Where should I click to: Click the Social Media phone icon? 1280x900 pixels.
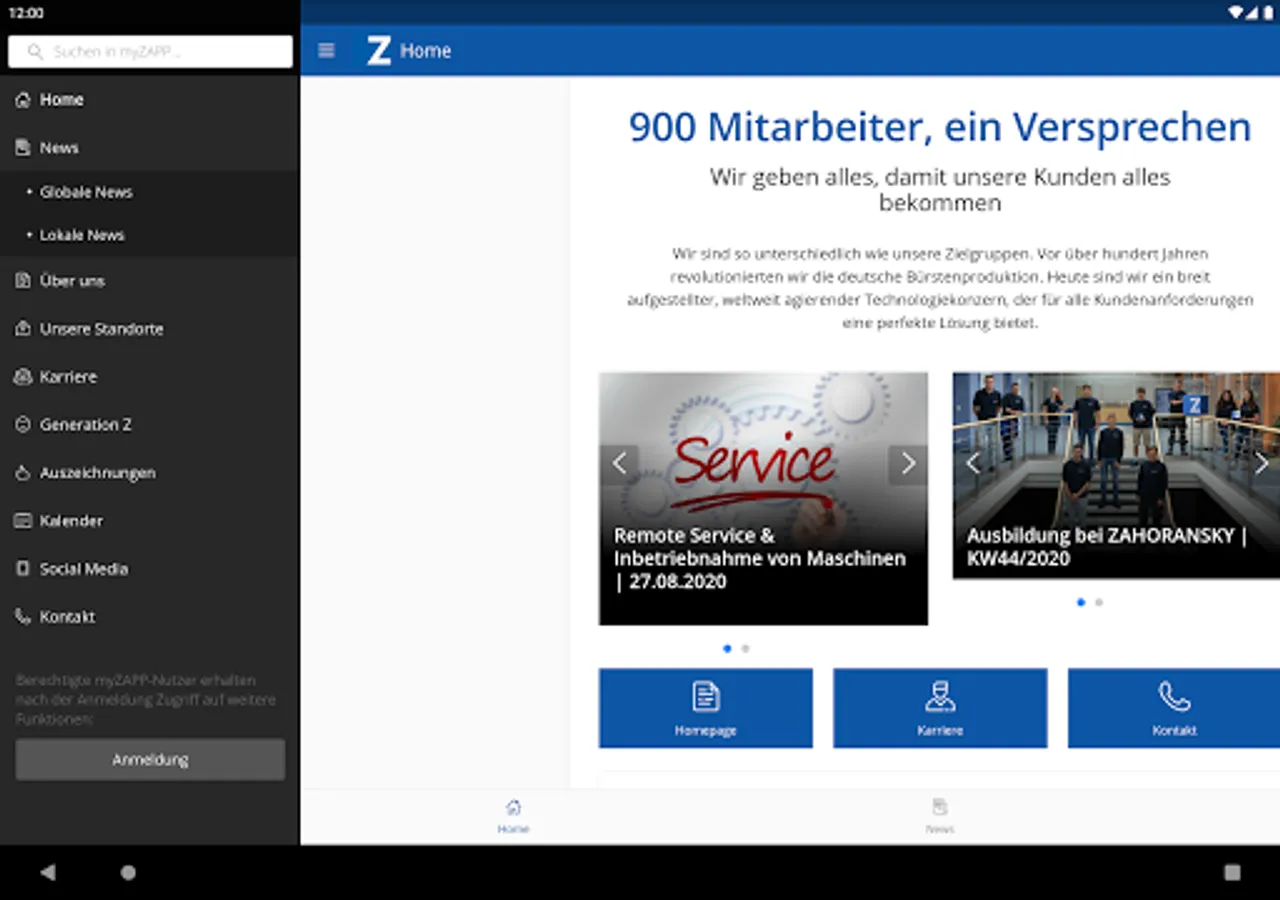coord(23,569)
